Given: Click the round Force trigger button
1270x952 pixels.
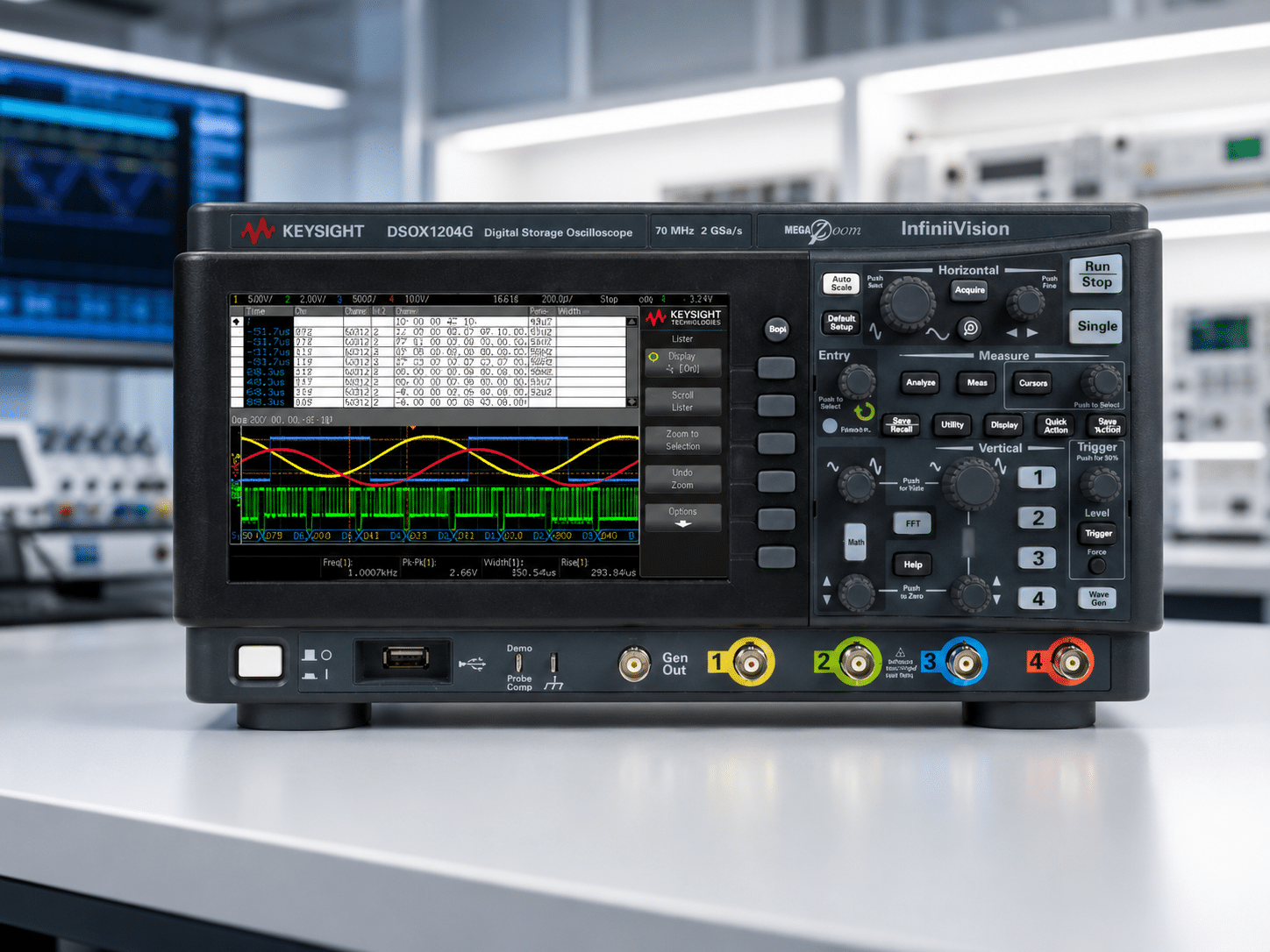Looking at the screenshot, I should (x=1096, y=565).
